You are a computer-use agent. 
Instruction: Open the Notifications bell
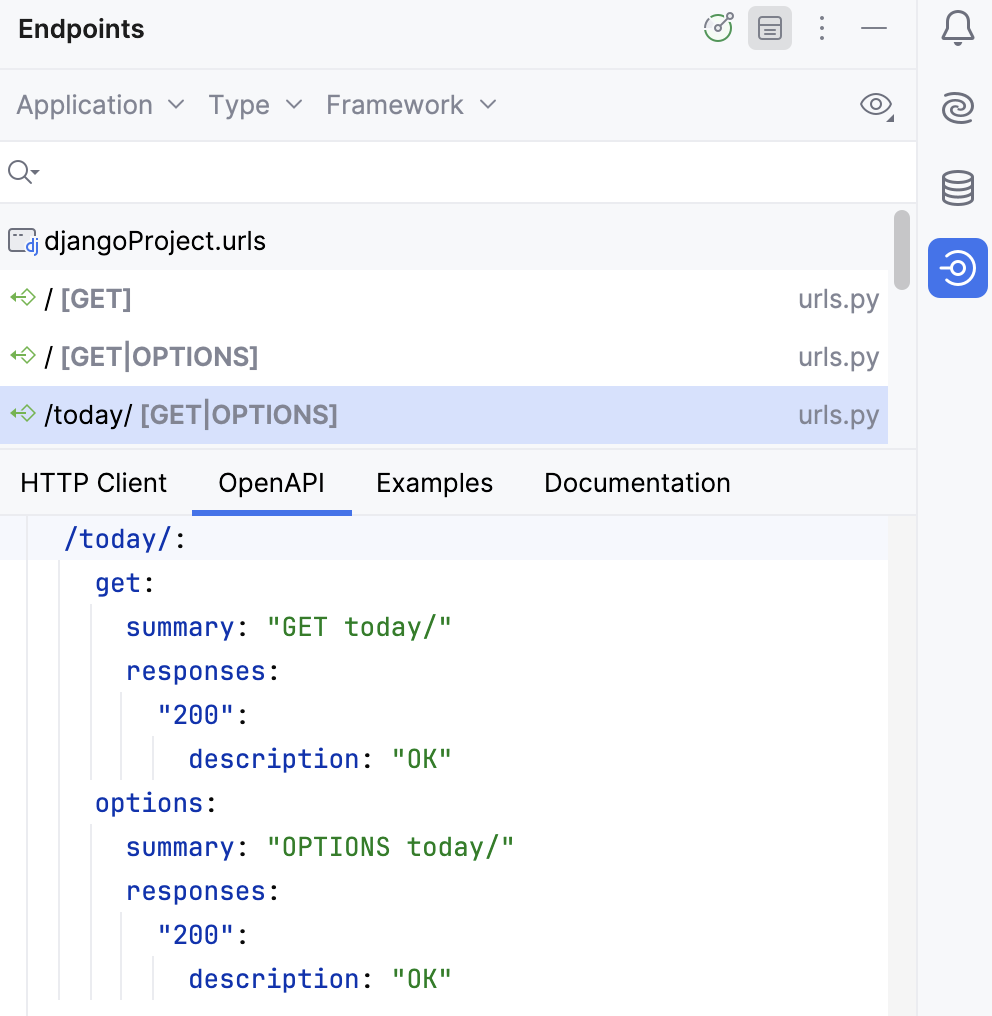click(x=957, y=28)
